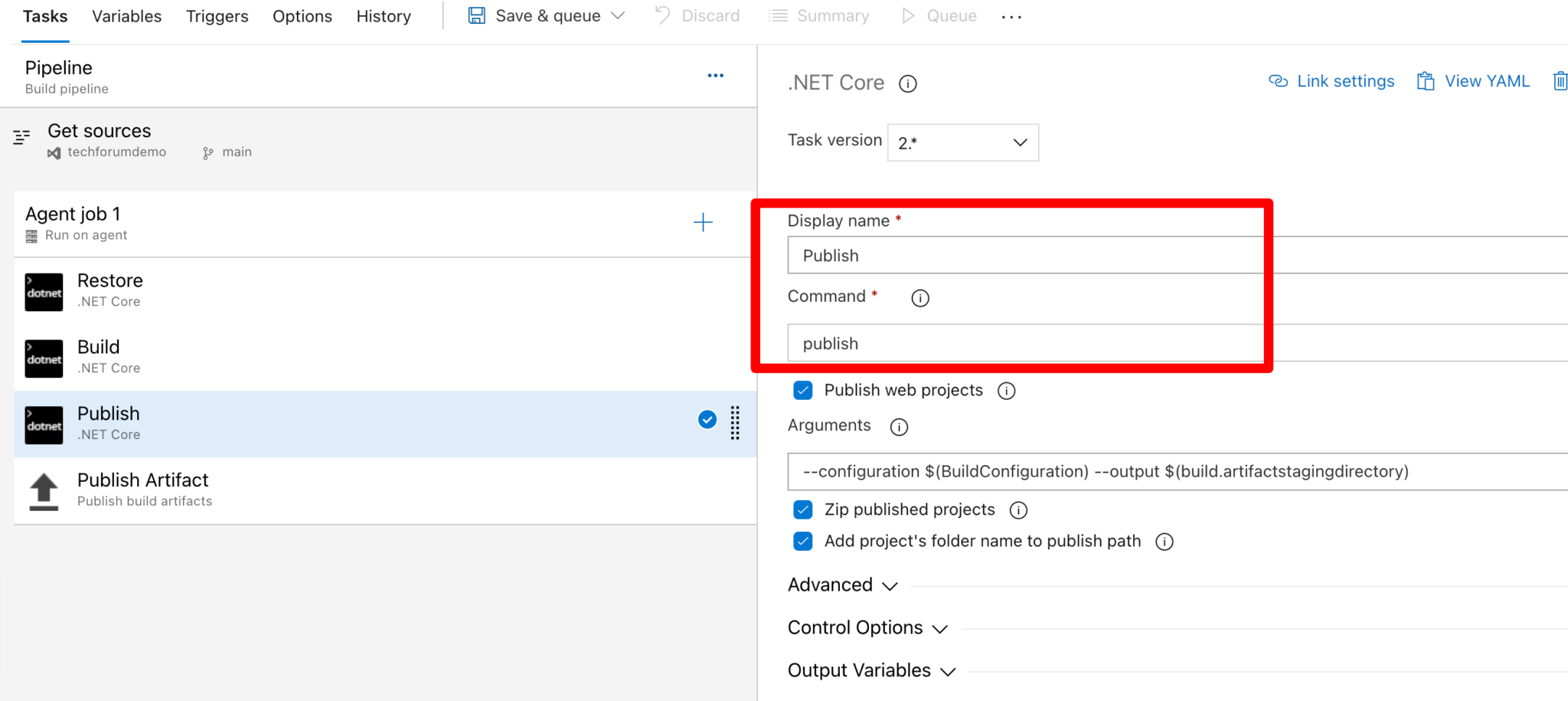Click the drag handle on Publish task
Viewport: 1568px width, 701px height.
734,423
